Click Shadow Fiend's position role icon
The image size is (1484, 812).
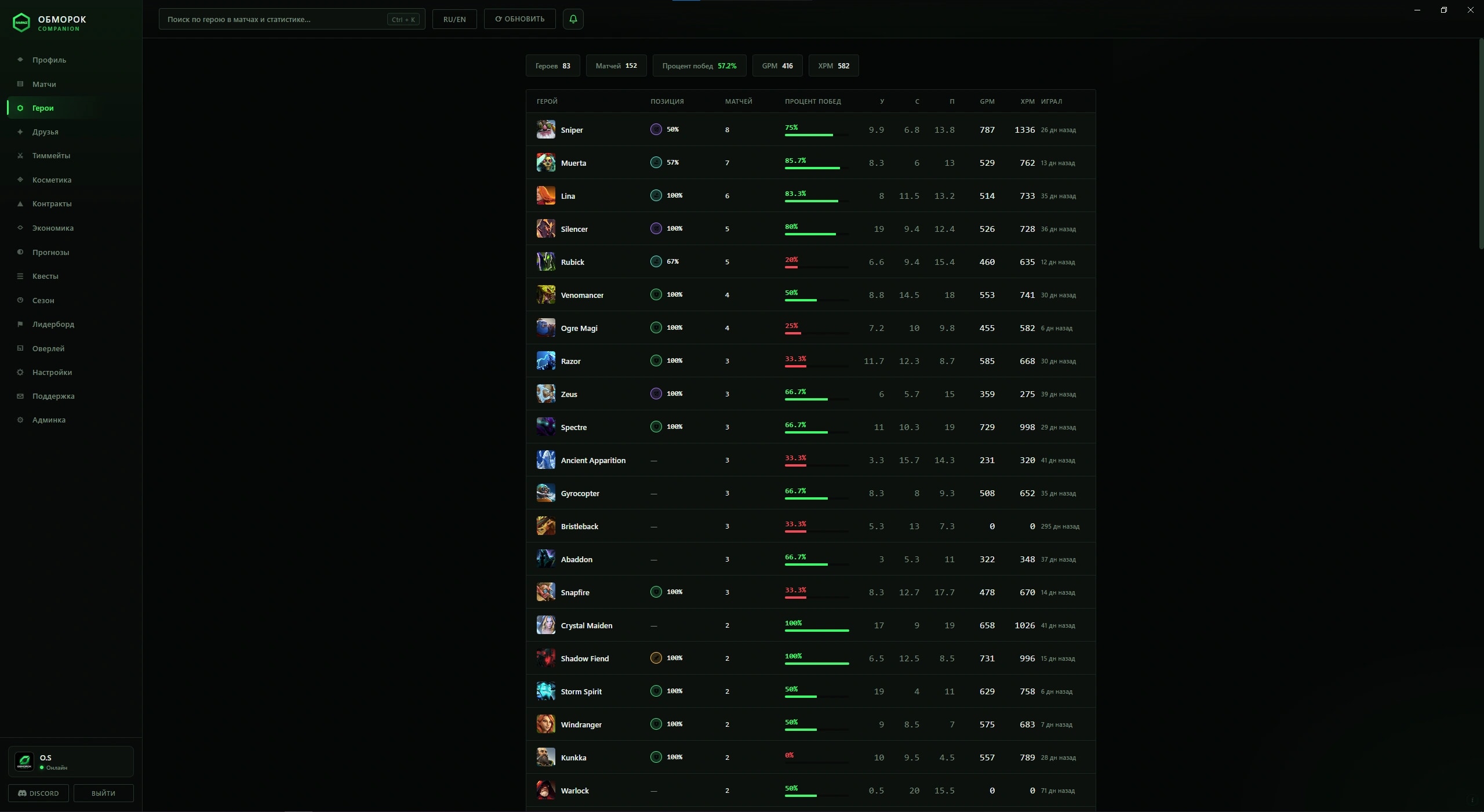(656, 658)
